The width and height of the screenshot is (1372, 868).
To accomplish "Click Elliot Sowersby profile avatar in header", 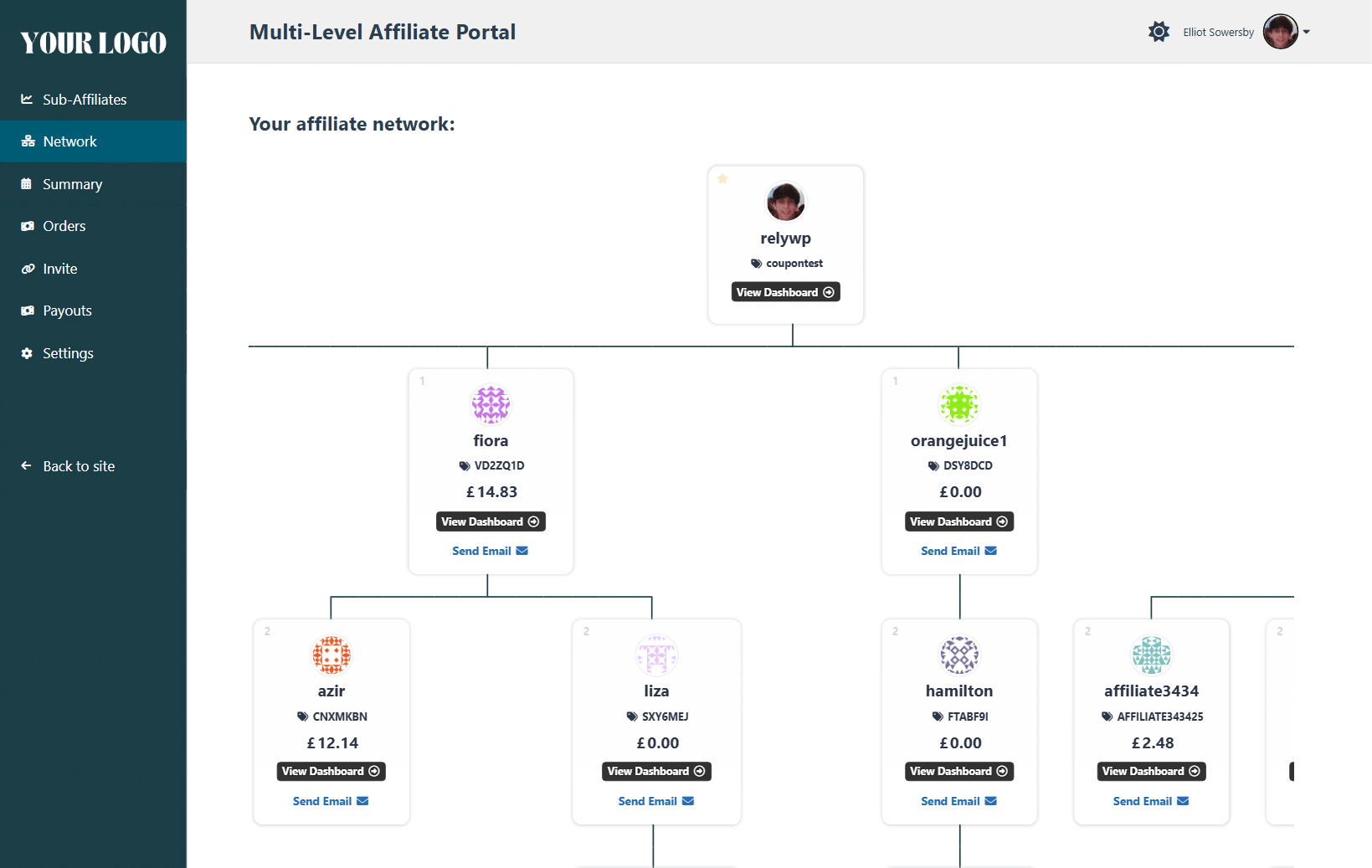I will pos(1280,32).
